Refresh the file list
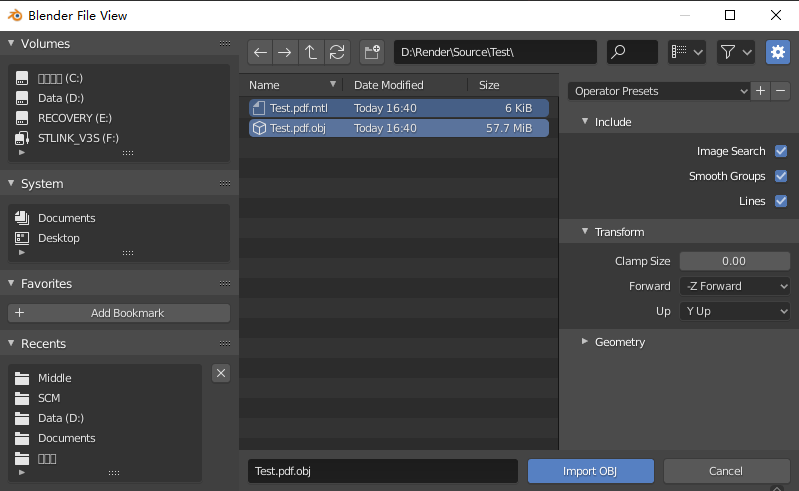Viewport: 799px width, 491px height. pos(337,52)
